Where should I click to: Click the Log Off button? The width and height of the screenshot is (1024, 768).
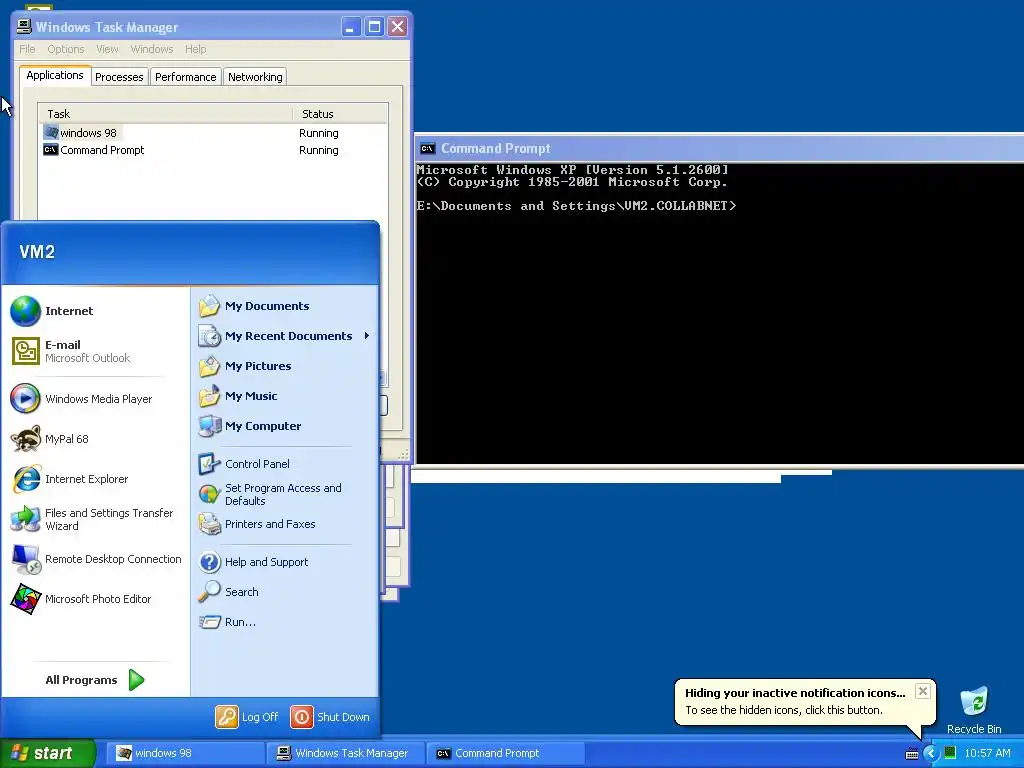248,717
